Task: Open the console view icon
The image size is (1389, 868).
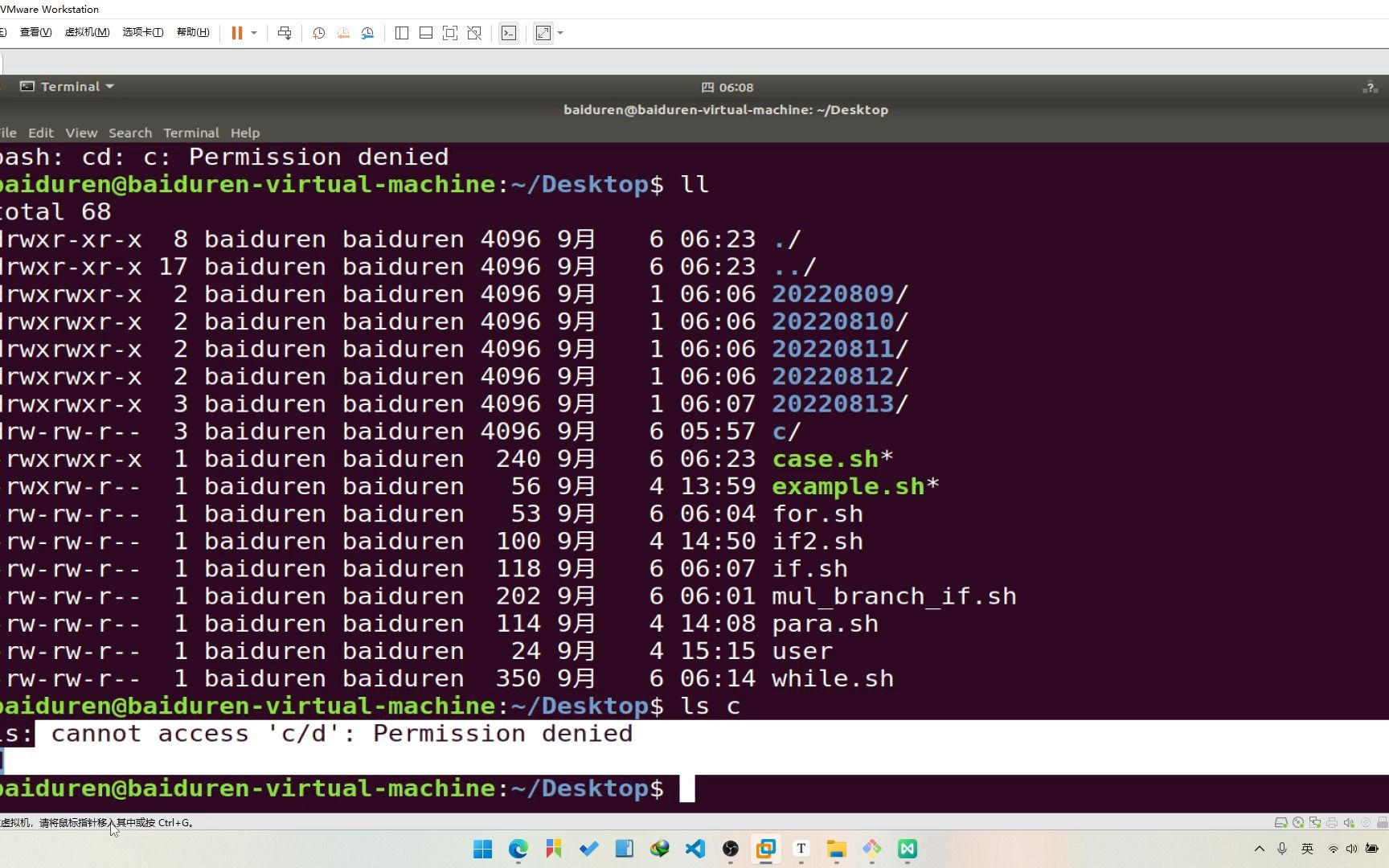Action: (x=509, y=33)
